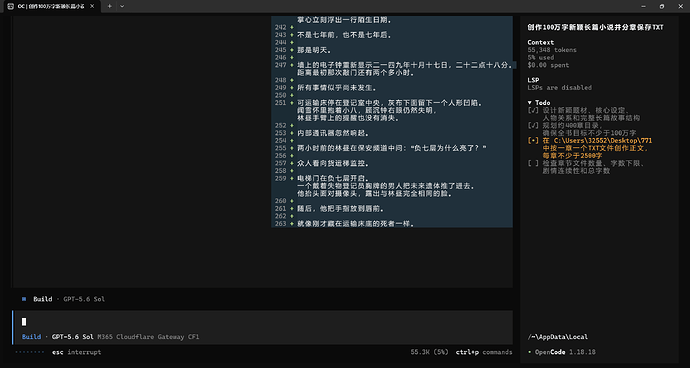Close the terminal window

click(x=680, y=6)
